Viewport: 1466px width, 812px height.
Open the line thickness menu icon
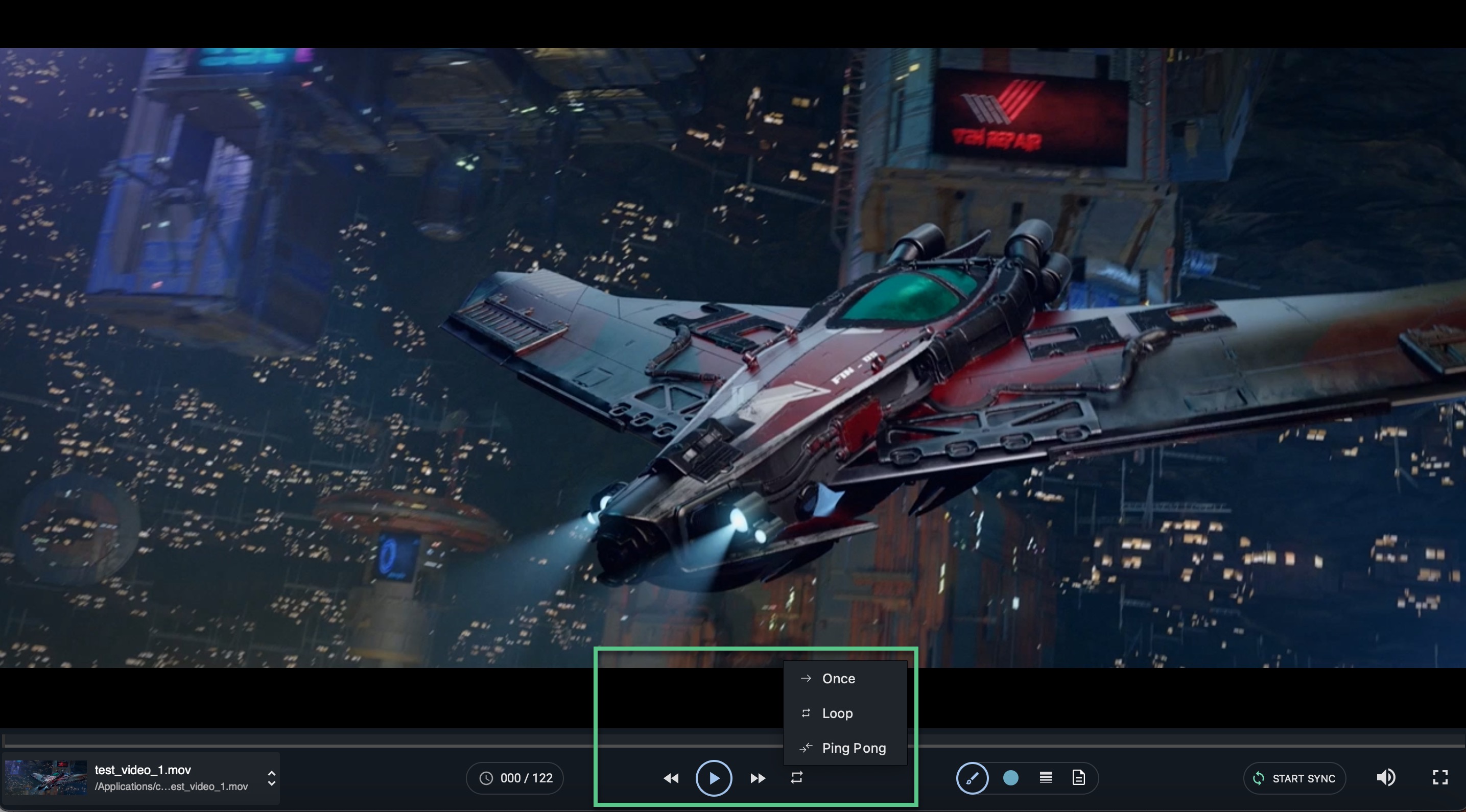[1046, 777]
